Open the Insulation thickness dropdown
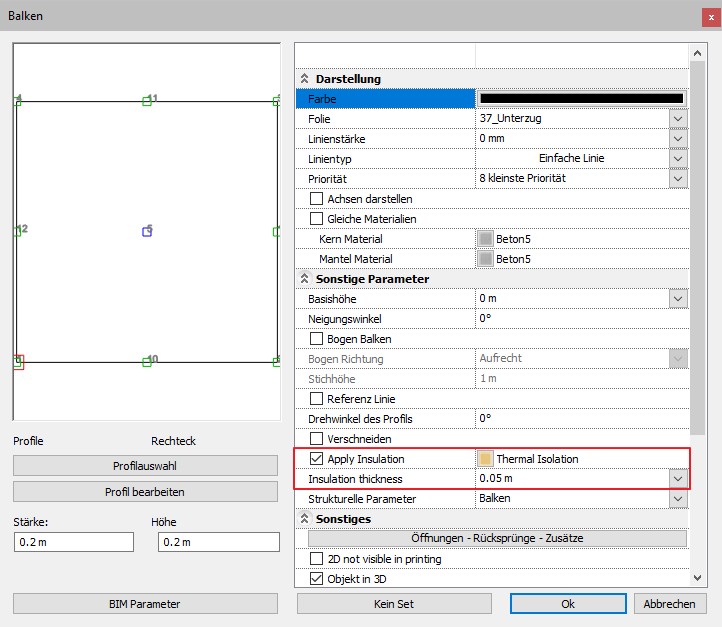Screen dimensions: 722x627 tap(679, 479)
